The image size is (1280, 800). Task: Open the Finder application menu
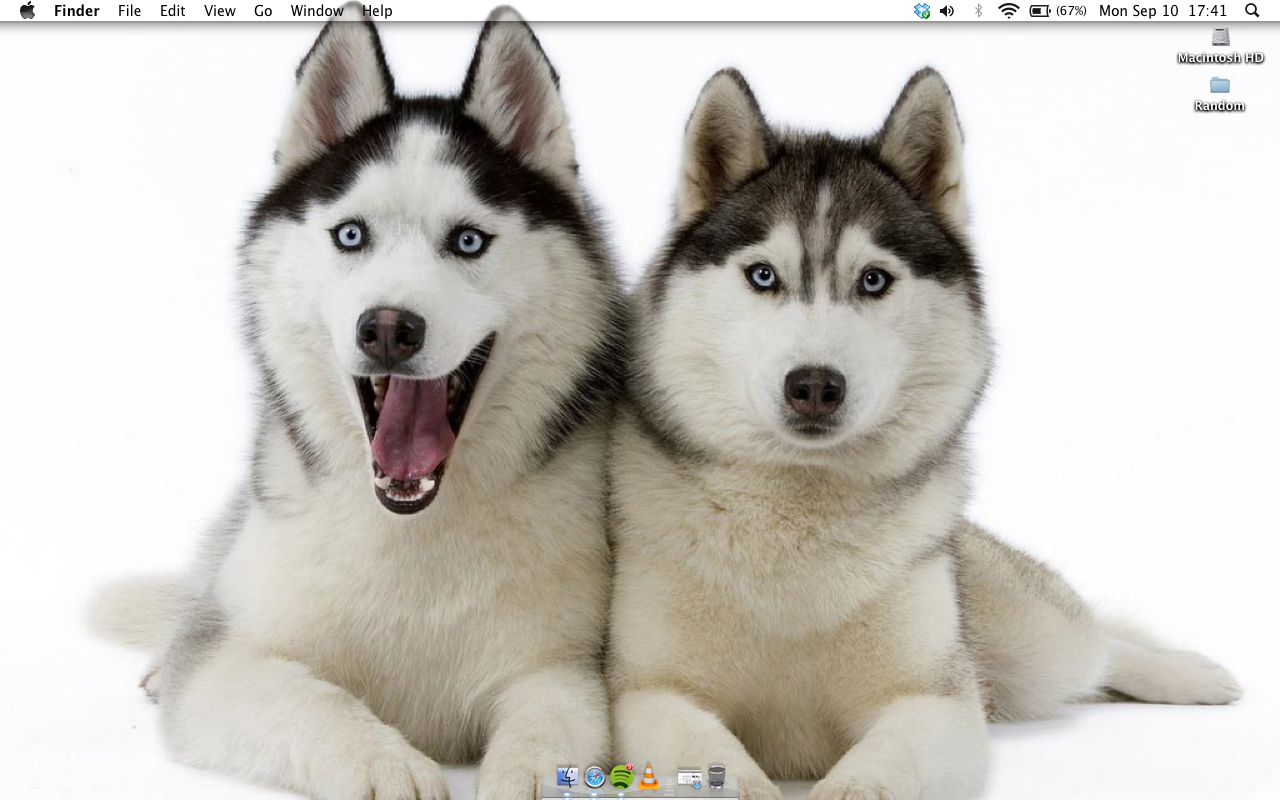click(76, 11)
